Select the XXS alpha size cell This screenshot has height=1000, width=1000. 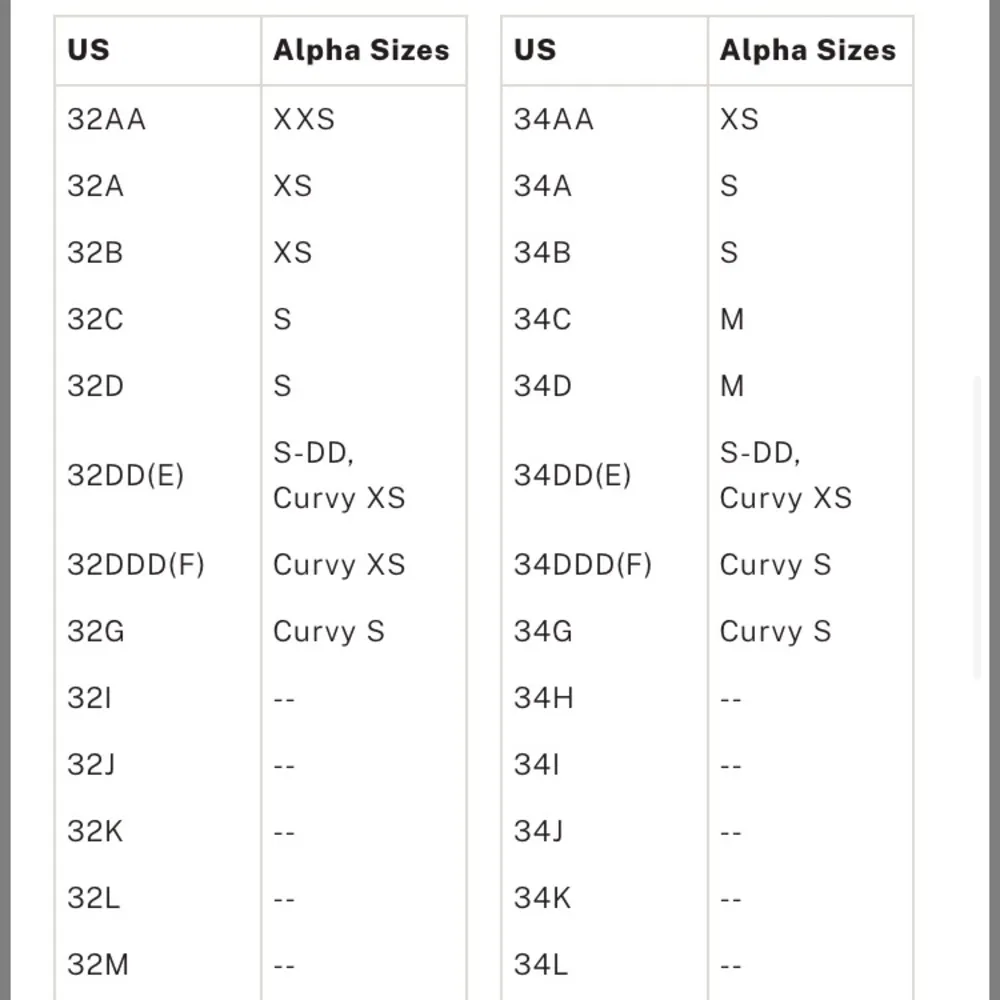tap(304, 120)
